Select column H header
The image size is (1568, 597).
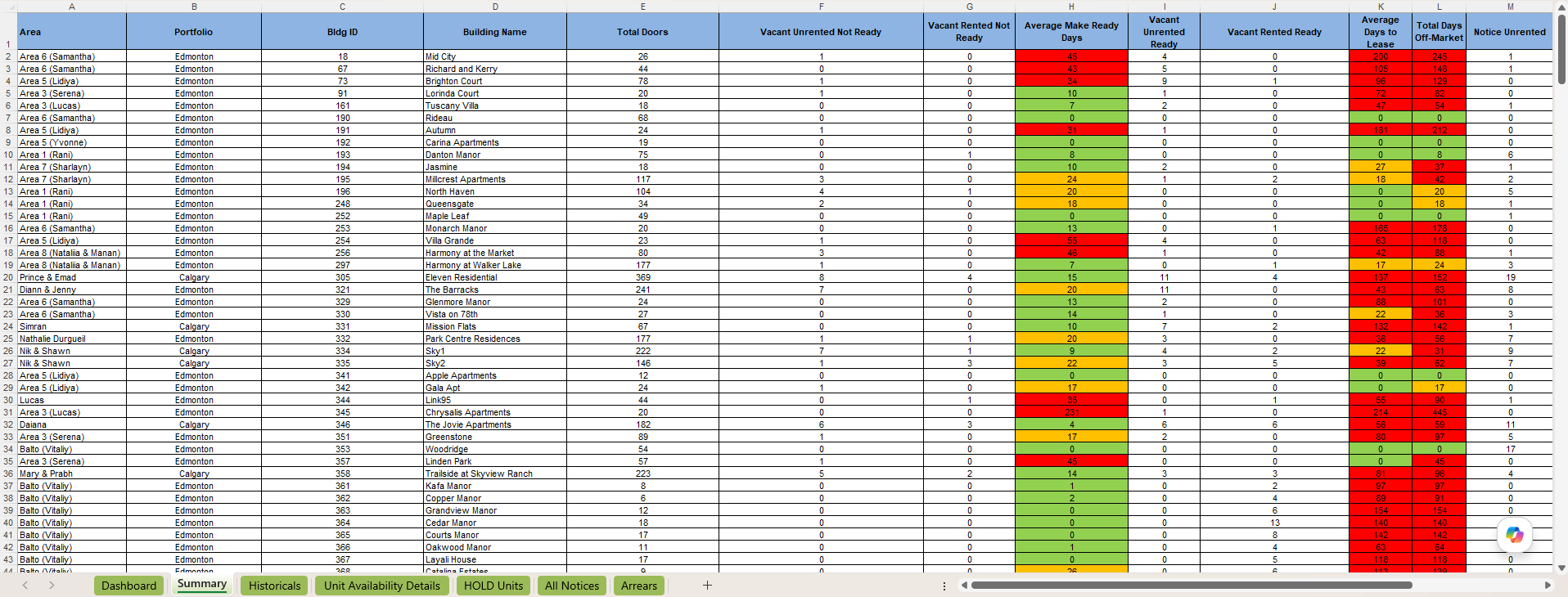pos(1071,7)
